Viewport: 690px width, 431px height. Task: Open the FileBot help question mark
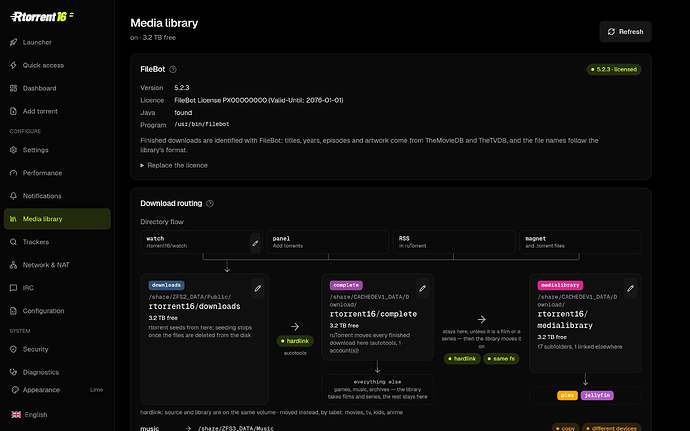pos(173,69)
